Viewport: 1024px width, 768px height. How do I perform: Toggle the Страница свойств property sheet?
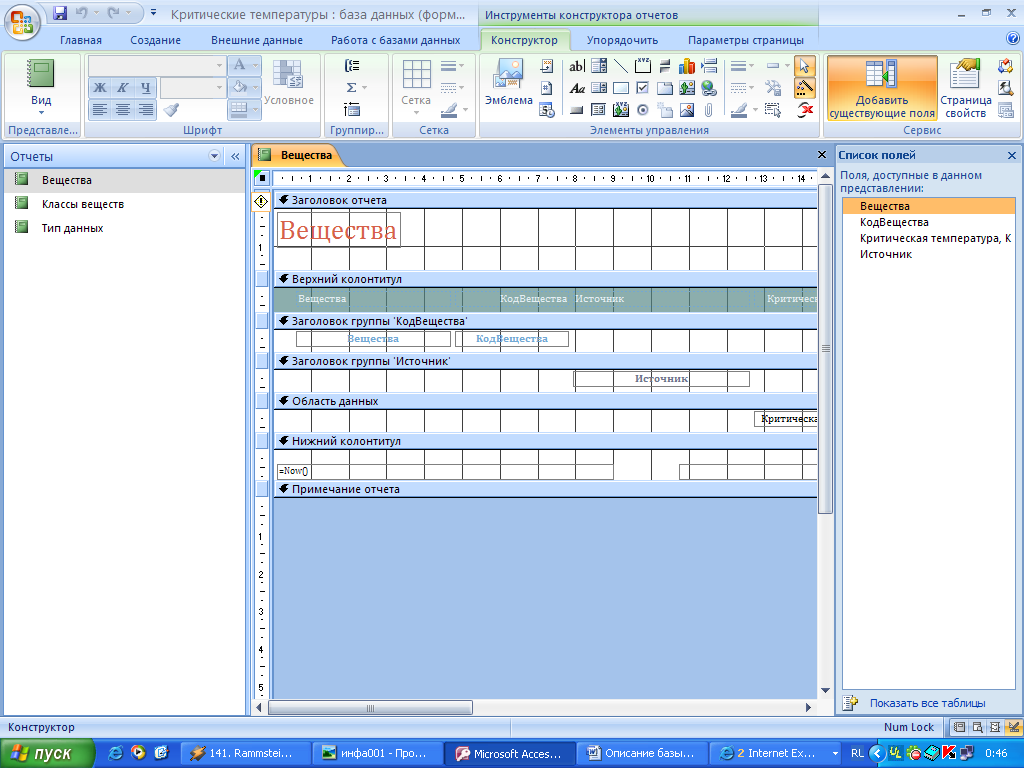click(965, 88)
